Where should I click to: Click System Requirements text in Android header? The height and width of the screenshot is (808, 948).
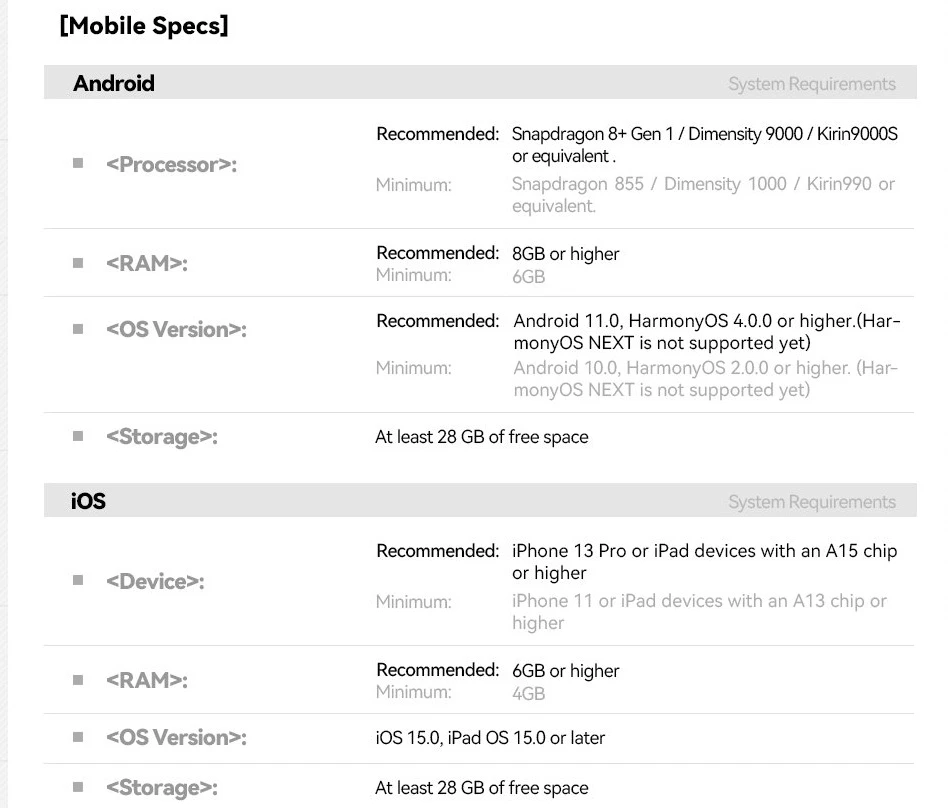(x=812, y=84)
